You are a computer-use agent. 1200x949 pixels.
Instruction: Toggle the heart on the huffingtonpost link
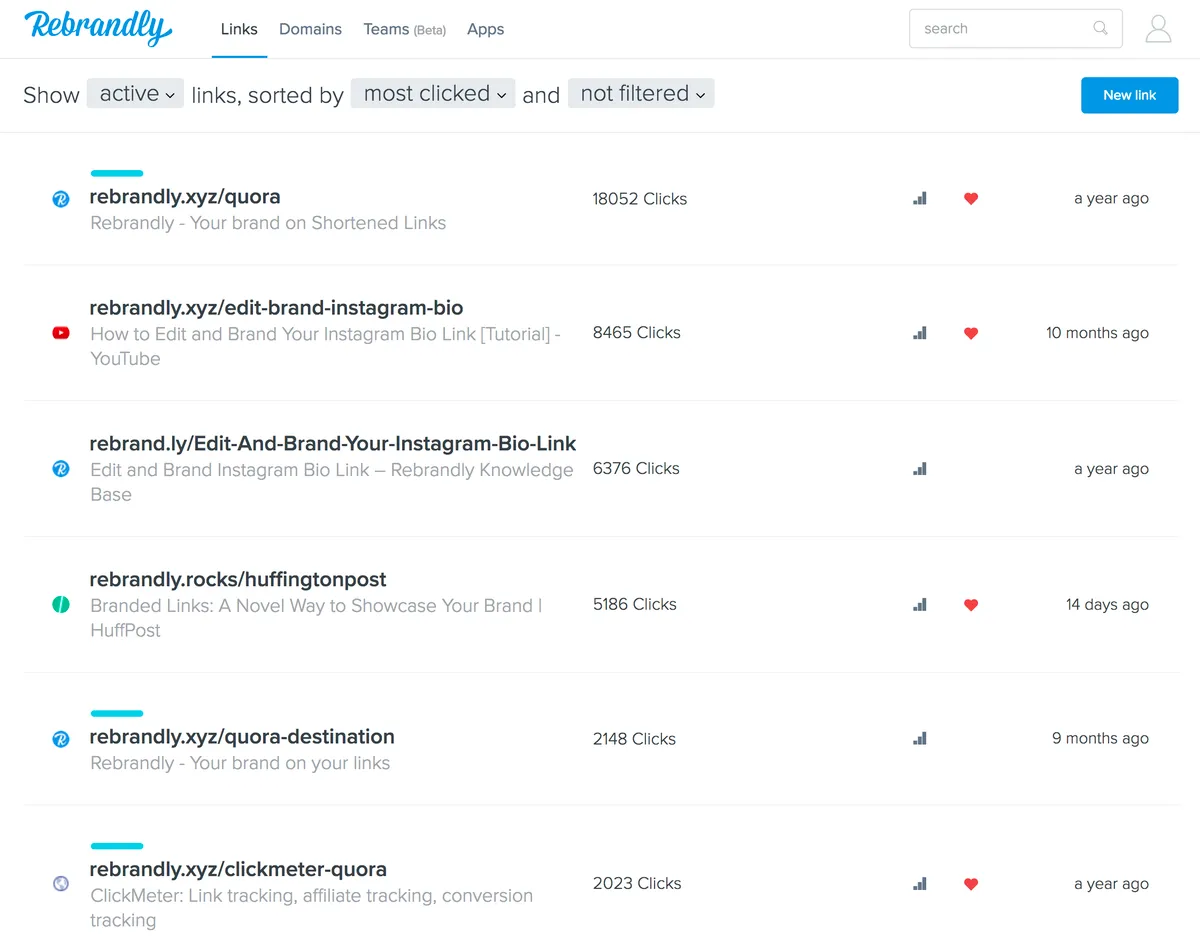(970, 604)
